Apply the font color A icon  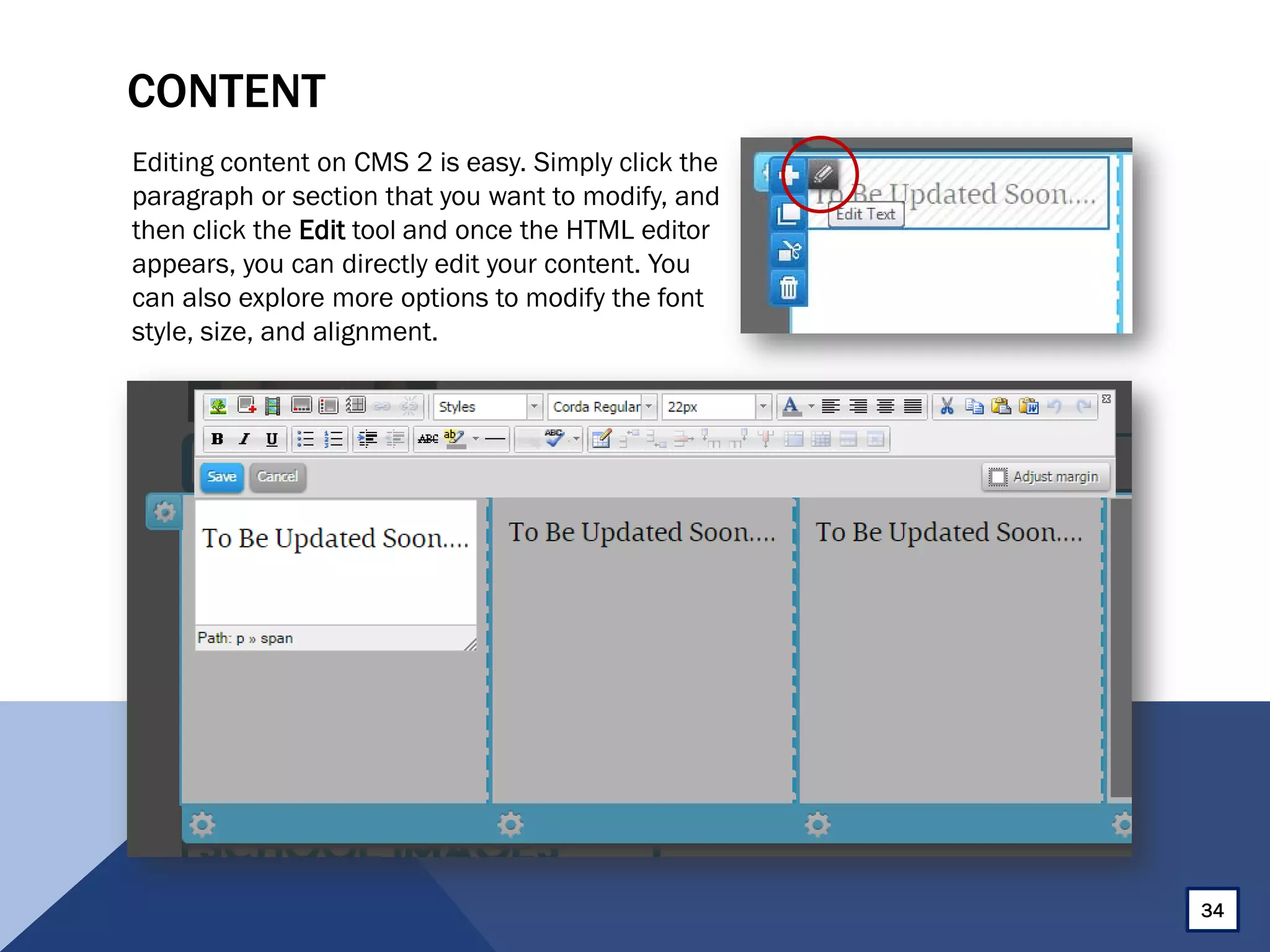pyautogui.click(x=791, y=407)
